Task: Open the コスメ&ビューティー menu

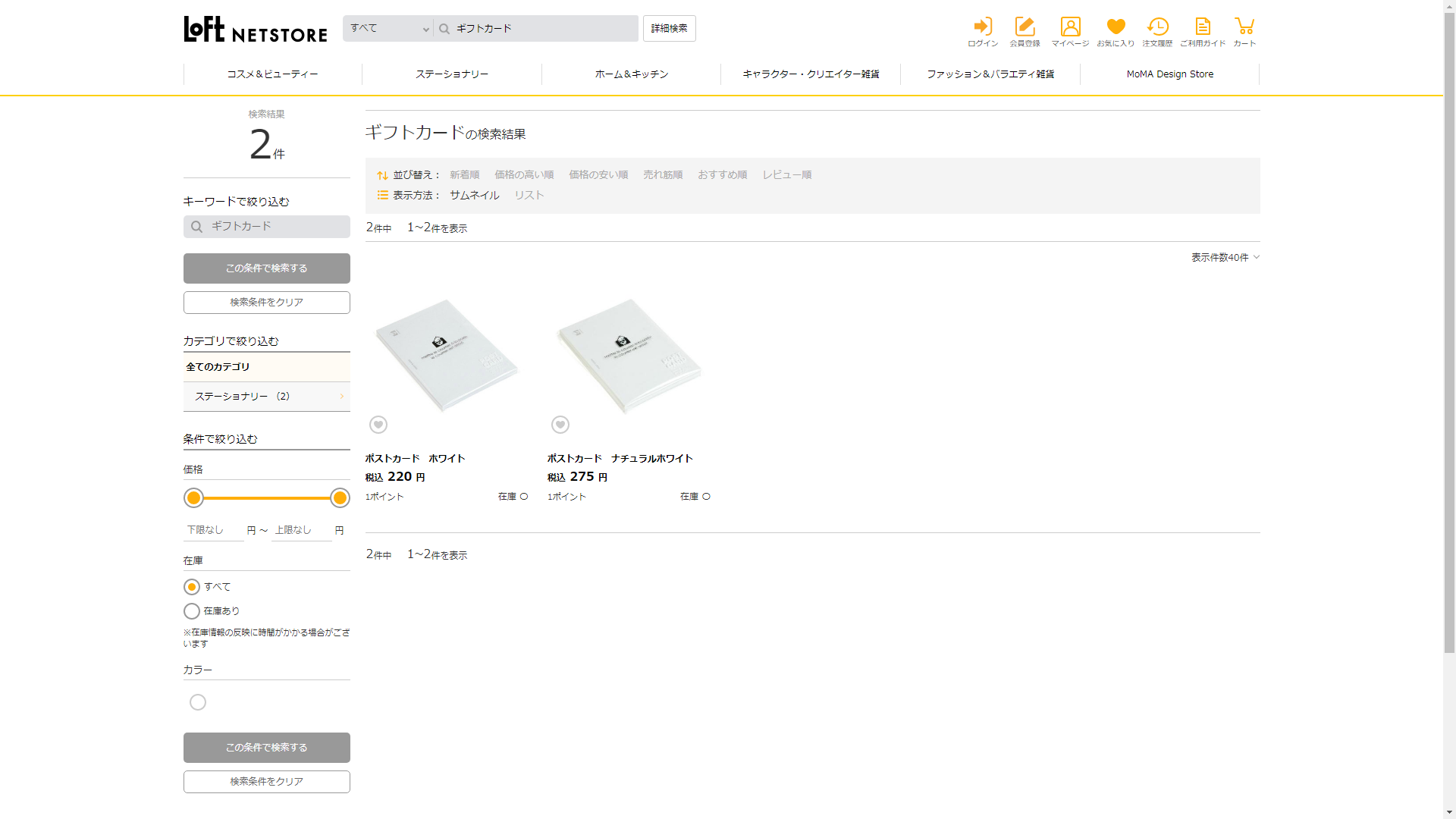Action: pos(272,74)
